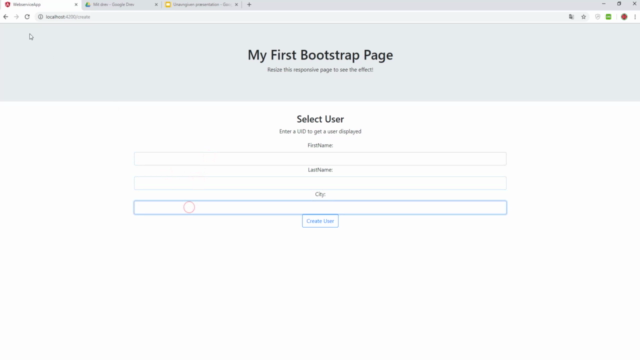Bookmark this page with the star icon
The width and height of the screenshot is (640, 360).
tap(584, 17)
